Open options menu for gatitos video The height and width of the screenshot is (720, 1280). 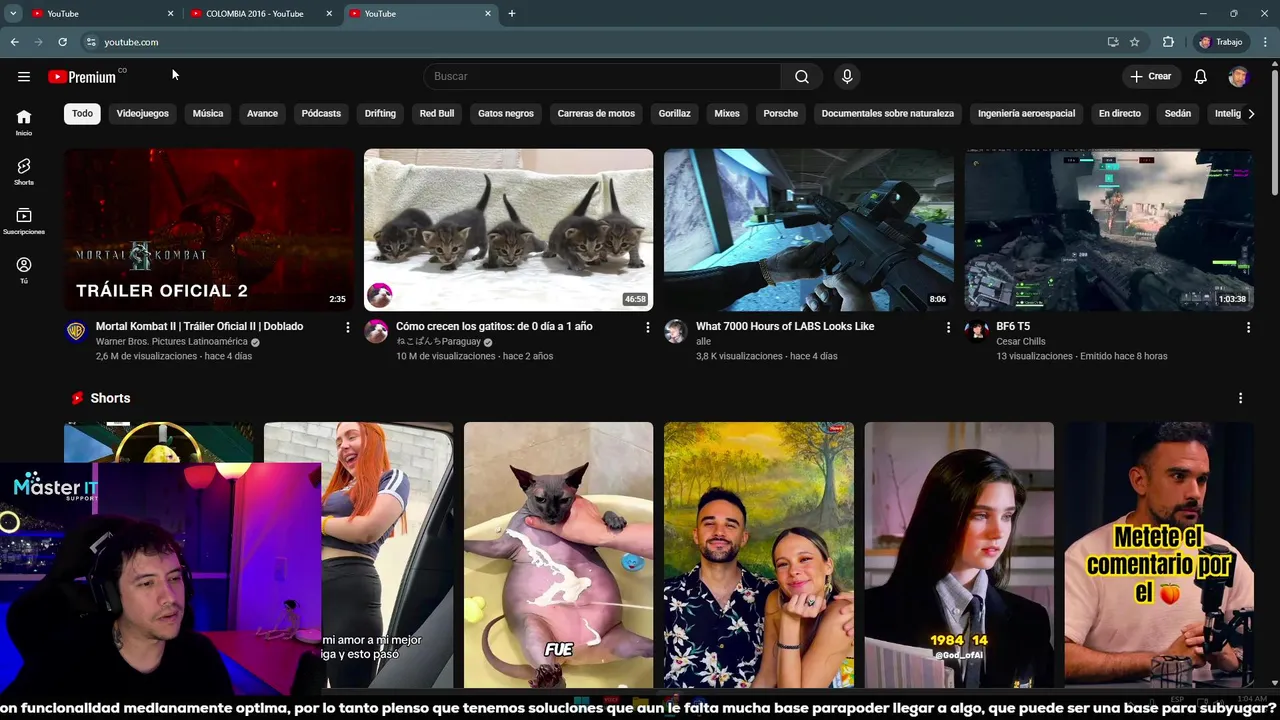(648, 327)
